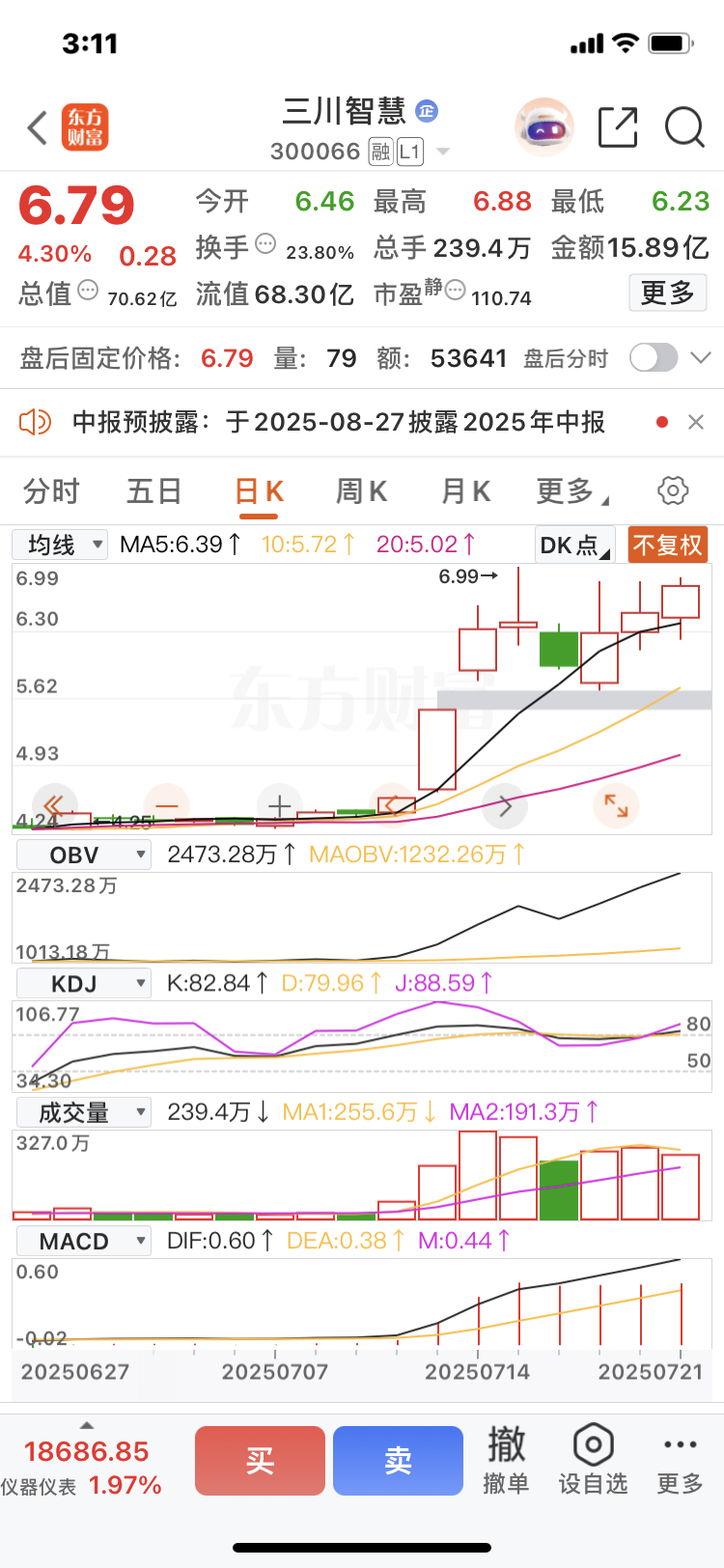Tap info icon beside 总值

(x=88, y=290)
